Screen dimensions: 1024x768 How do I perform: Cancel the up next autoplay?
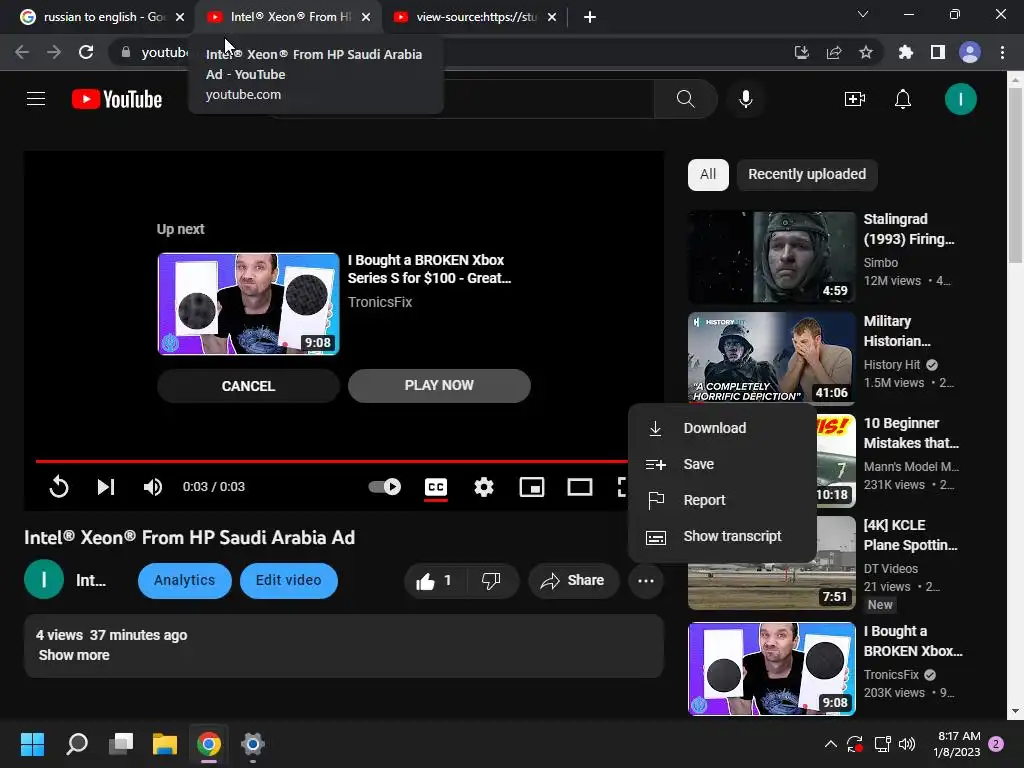248,386
